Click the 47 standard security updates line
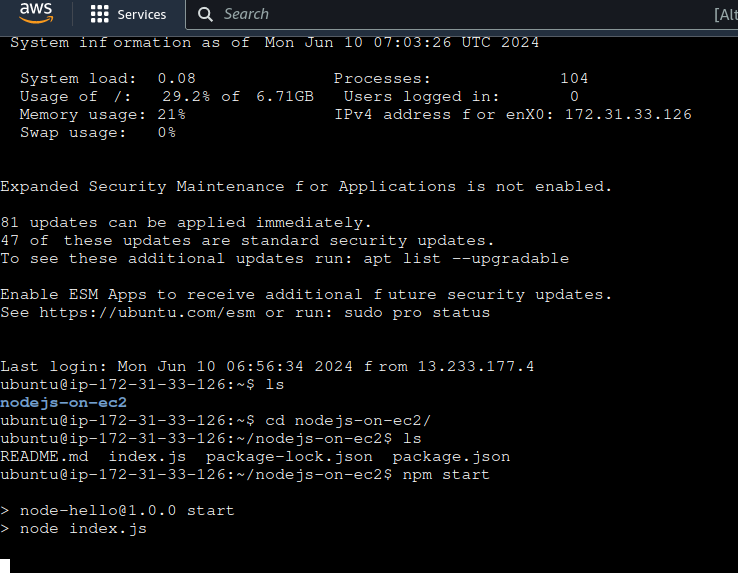Viewport: 738px width, 573px height. tap(247, 241)
